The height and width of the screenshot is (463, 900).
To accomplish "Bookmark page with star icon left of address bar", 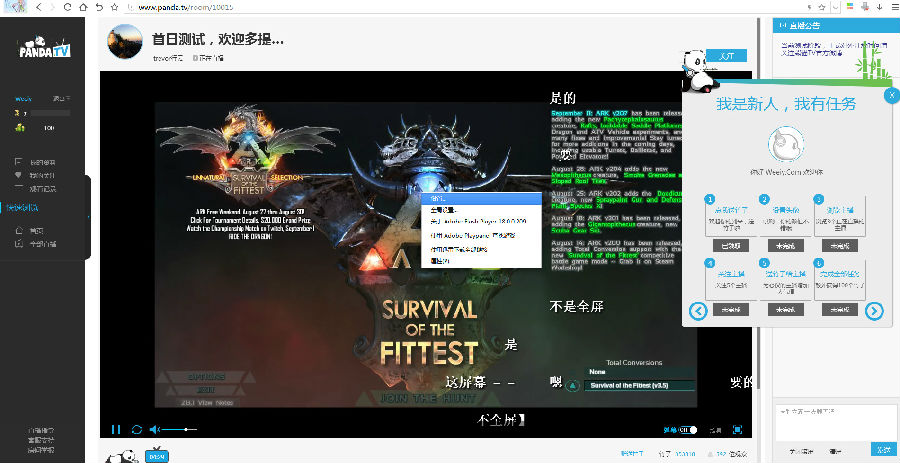I will click(x=114, y=7).
